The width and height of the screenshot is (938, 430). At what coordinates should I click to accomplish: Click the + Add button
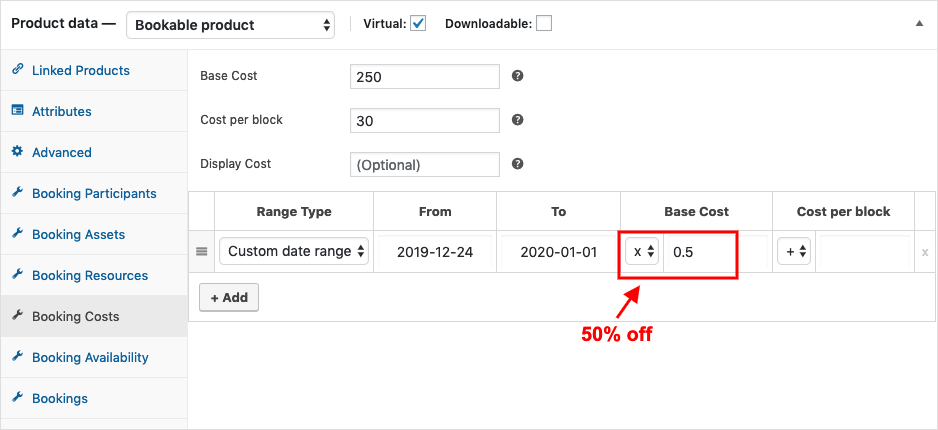pos(229,297)
